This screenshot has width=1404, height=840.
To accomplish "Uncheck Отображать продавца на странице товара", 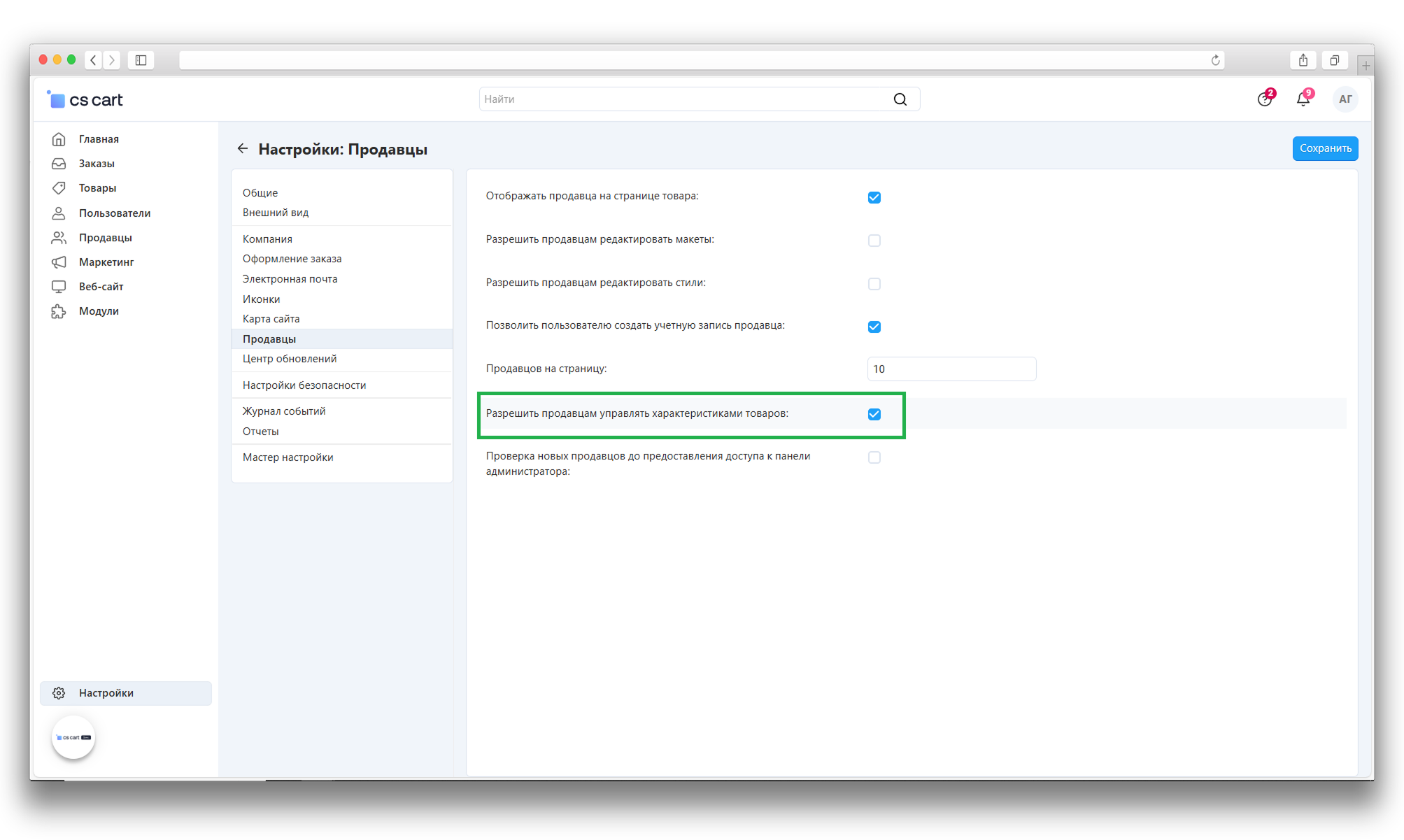I will click(874, 197).
